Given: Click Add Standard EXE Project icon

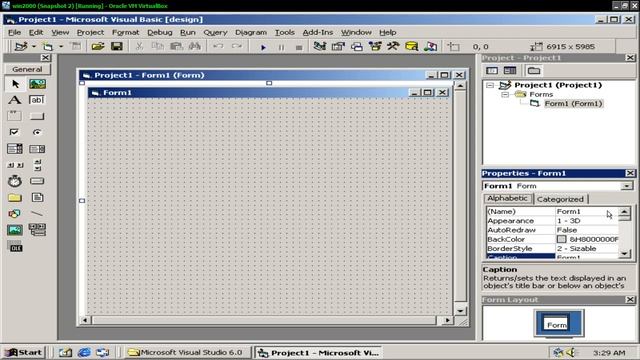Looking at the screenshot, I should click(20, 47).
